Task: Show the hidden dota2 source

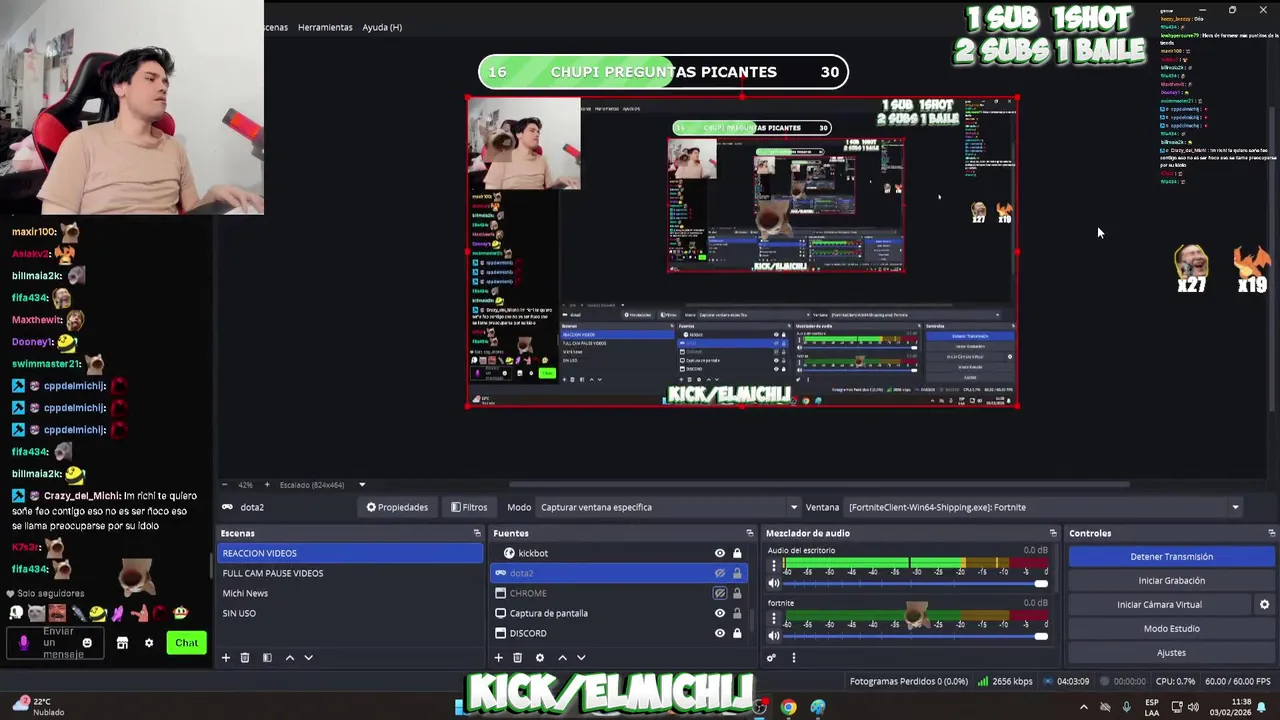Action: click(x=719, y=573)
